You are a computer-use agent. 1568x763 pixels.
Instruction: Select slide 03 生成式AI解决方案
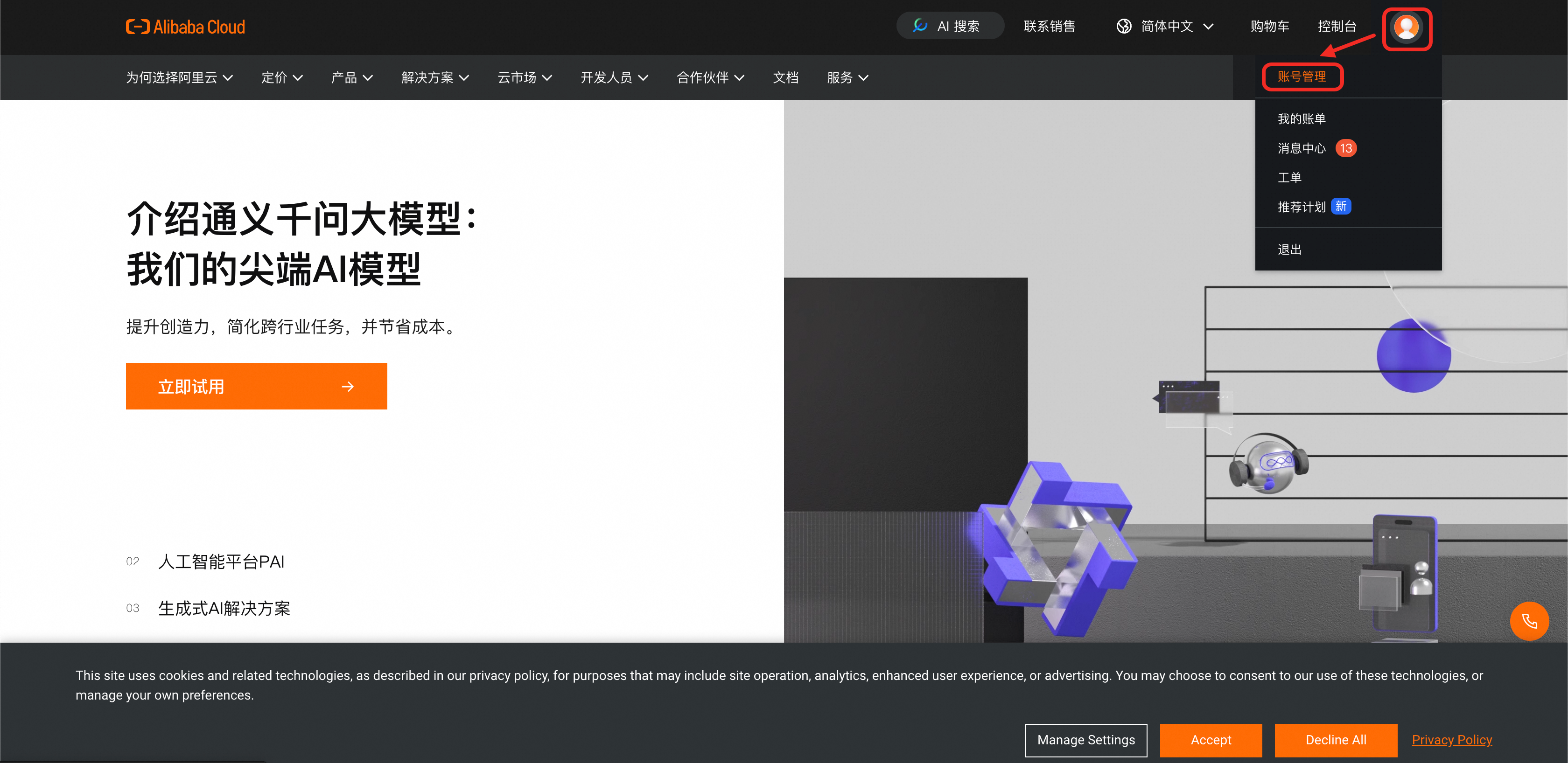point(208,608)
